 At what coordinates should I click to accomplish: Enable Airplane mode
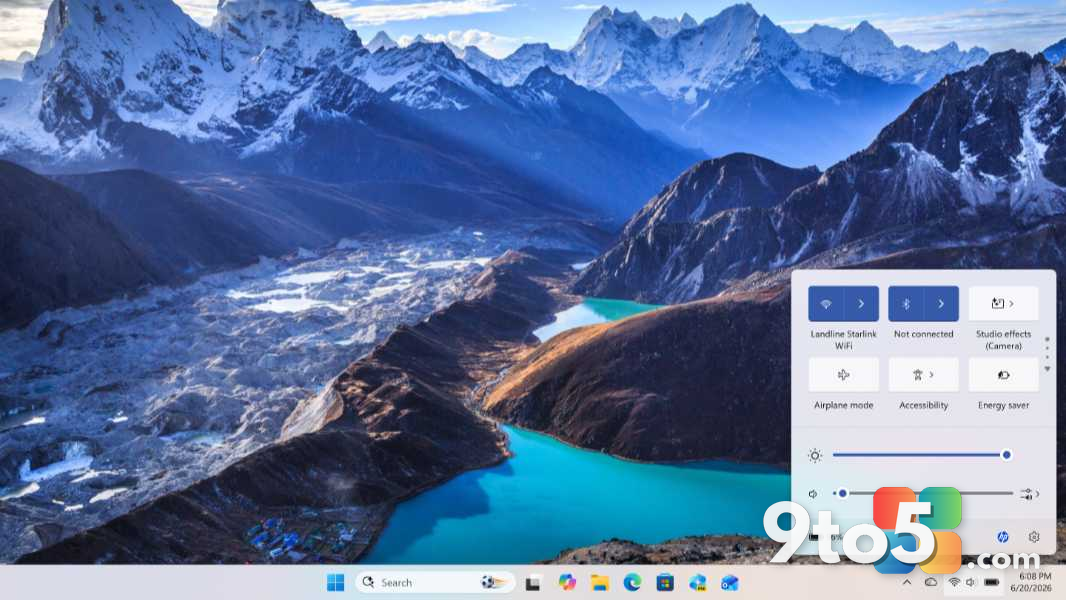pyautogui.click(x=844, y=374)
